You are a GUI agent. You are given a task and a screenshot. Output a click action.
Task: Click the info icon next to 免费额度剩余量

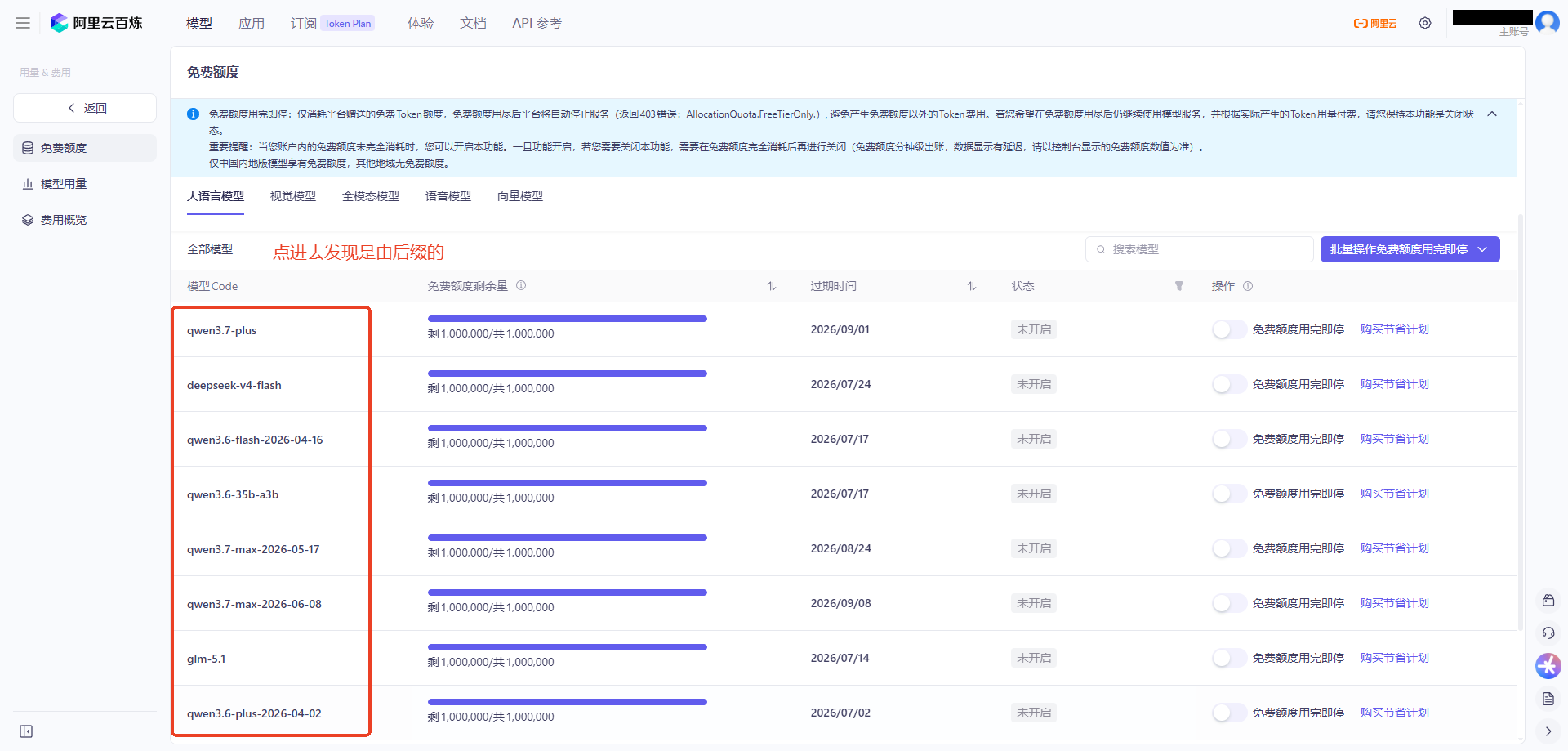pyautogui.click(x=521, y=285)
